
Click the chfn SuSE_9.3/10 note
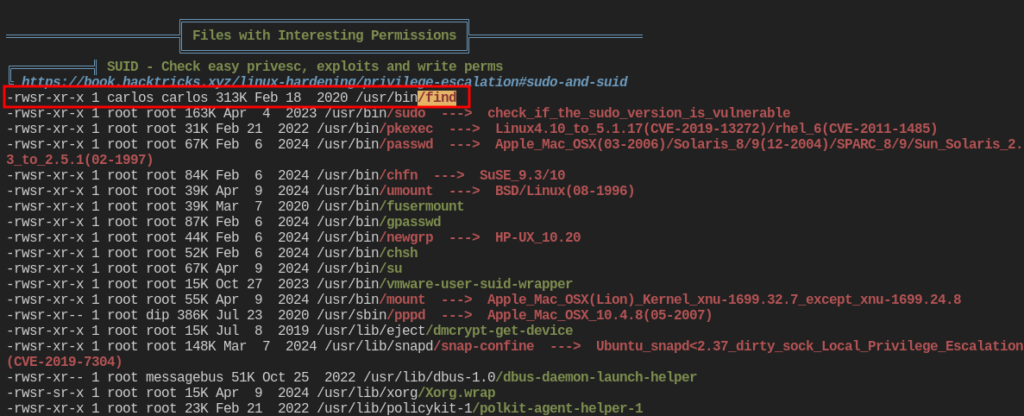click(x=522, y=176)
